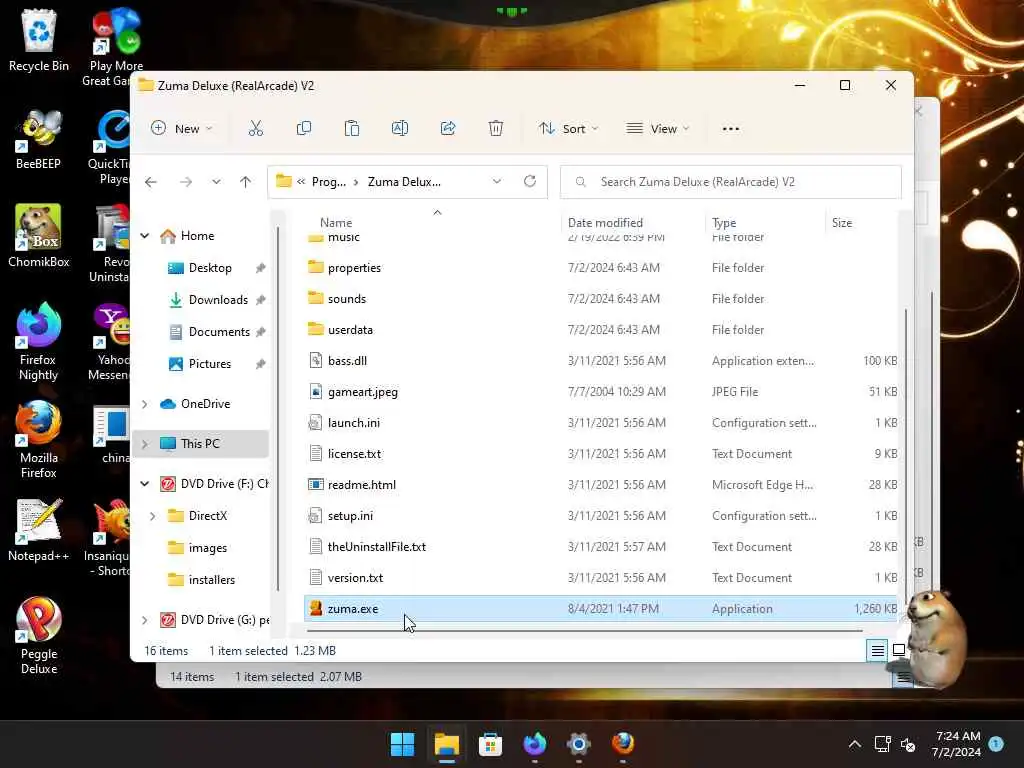This screenshot has height=768, width=1024.
Task: Select images folder in navigation tree
Action: point(208,548)
